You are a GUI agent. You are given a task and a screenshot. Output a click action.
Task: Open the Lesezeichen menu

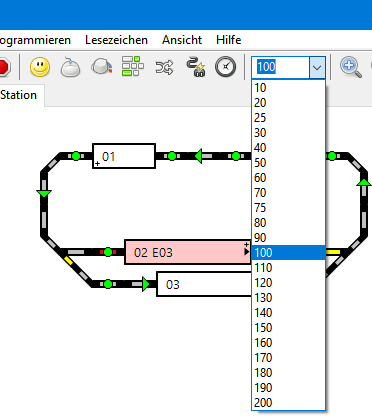coord(116,40)
